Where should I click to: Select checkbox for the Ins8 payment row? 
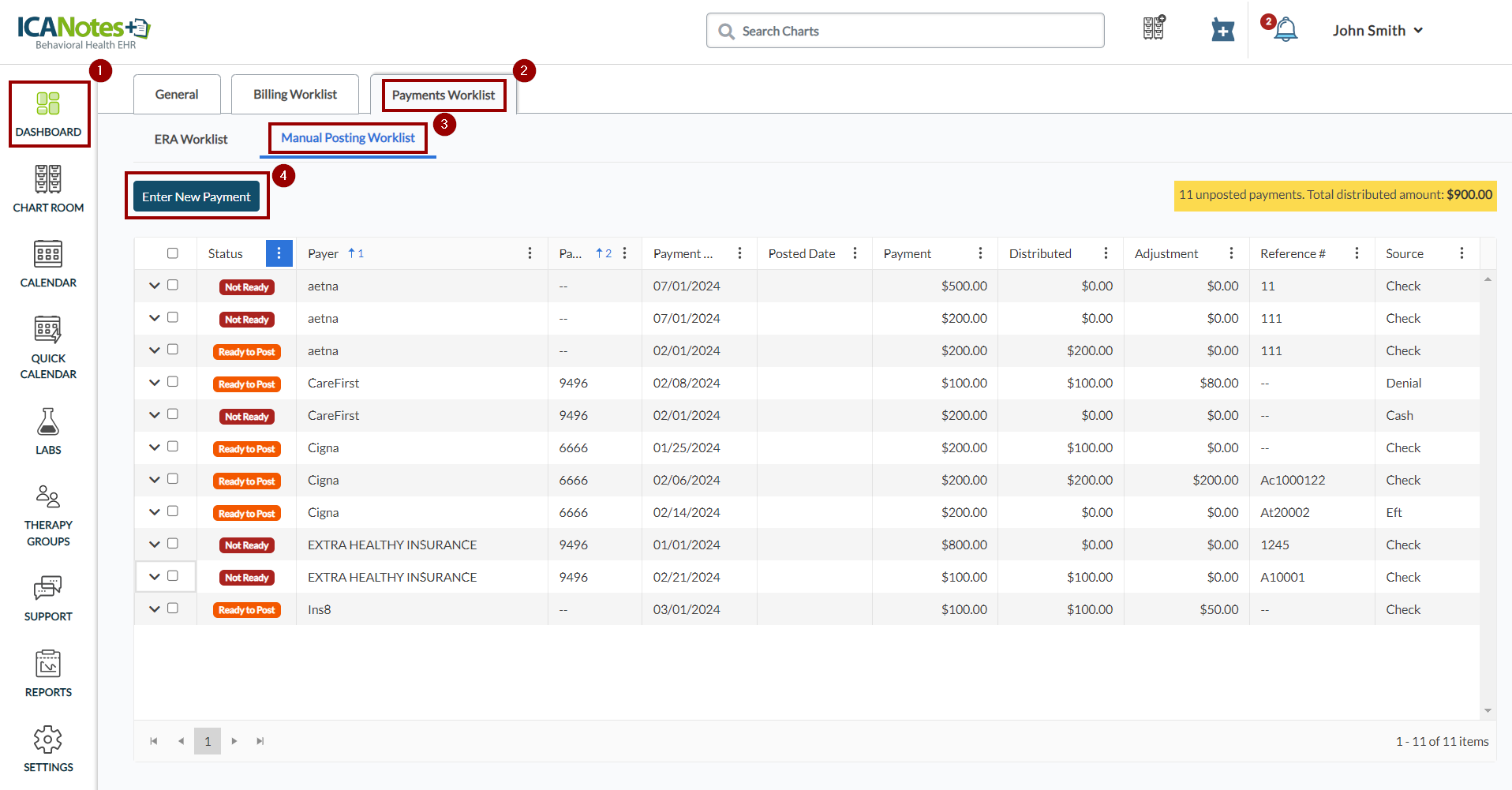click(173, 608)
